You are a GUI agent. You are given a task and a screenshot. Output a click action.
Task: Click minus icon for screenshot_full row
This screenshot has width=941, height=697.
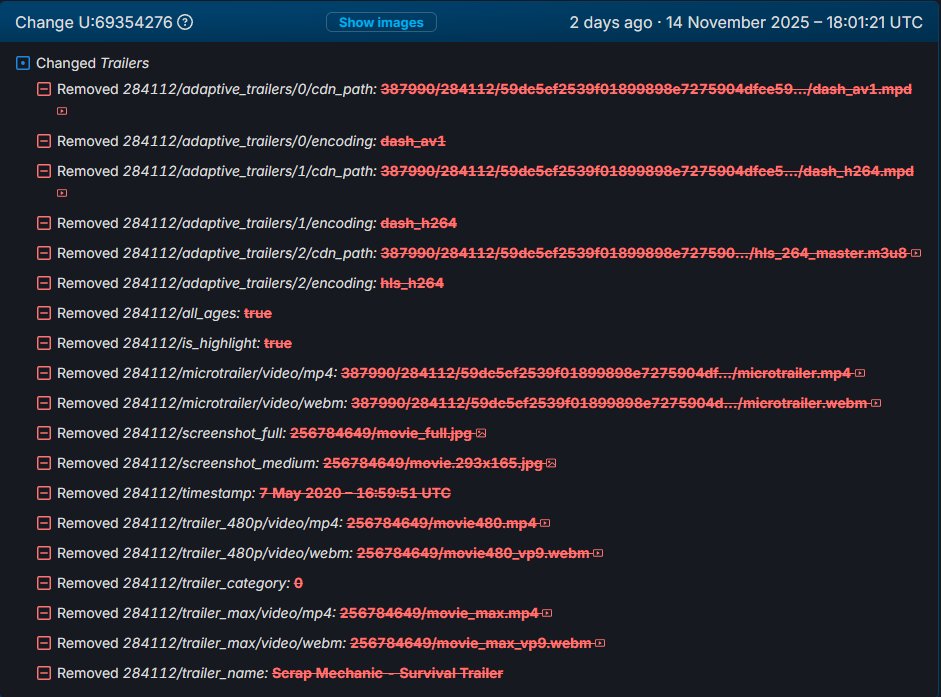tap(44, 433)
